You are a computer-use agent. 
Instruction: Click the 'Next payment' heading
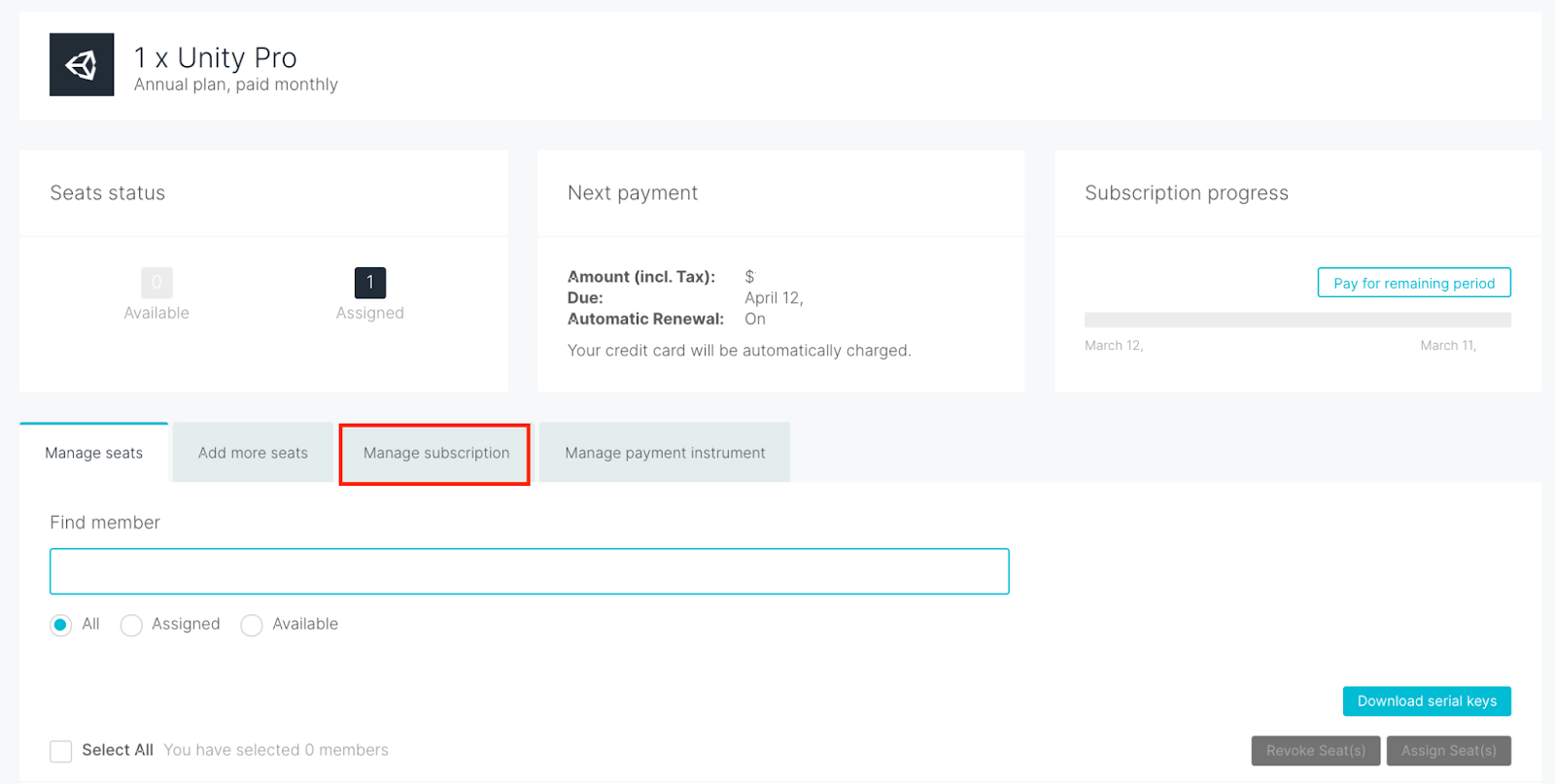pos(633,193)
